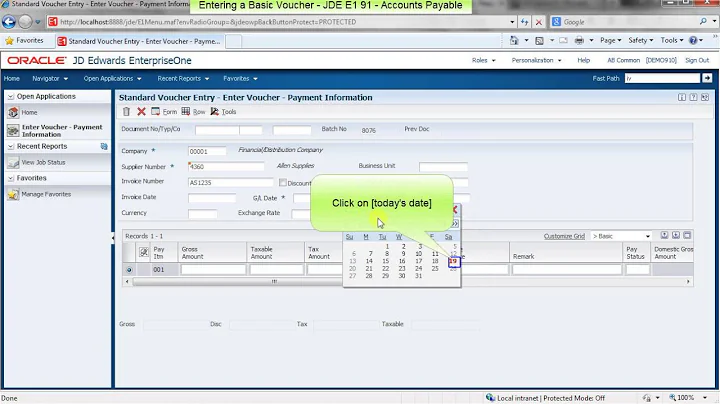This screenshot has width=720, height=404.
Task: Click the grid import/export icon above the grid
Action: click(664, 236)
